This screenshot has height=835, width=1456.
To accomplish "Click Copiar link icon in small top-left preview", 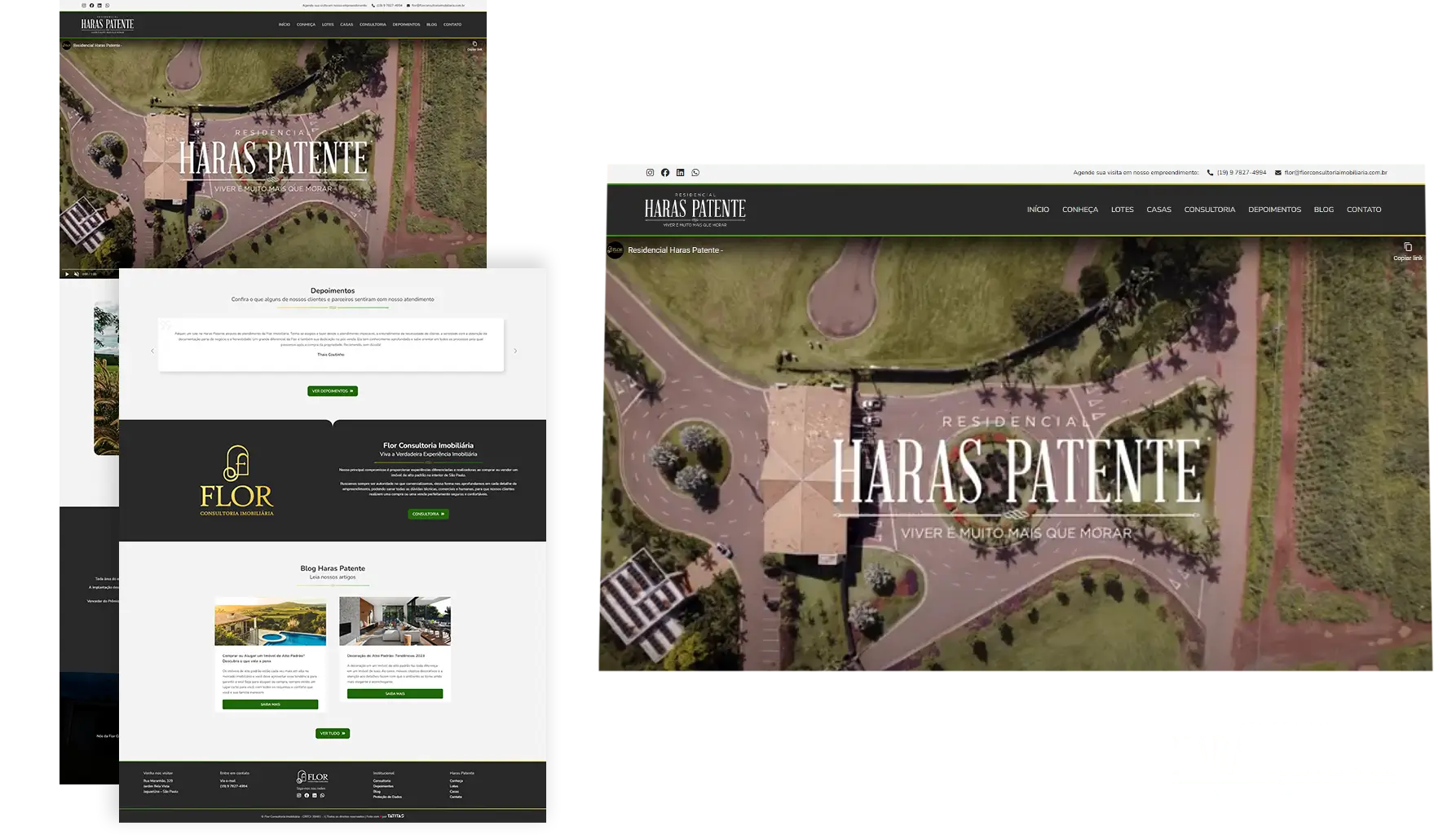I will click(474, 44).
